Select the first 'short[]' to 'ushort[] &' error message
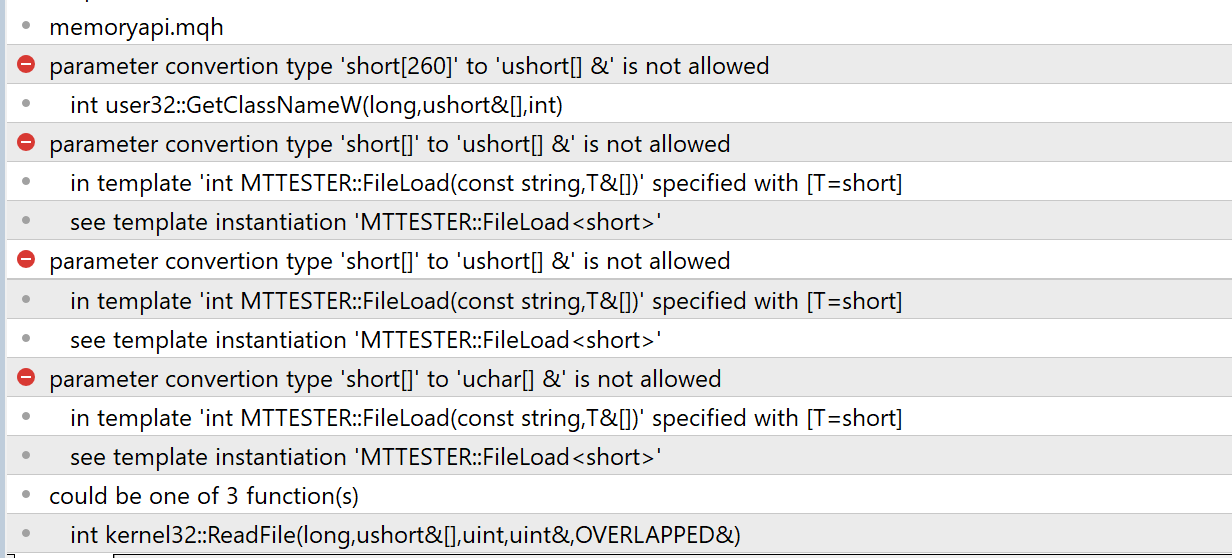The height and width of the screenshot is (558, 1232). pos(389,144)
